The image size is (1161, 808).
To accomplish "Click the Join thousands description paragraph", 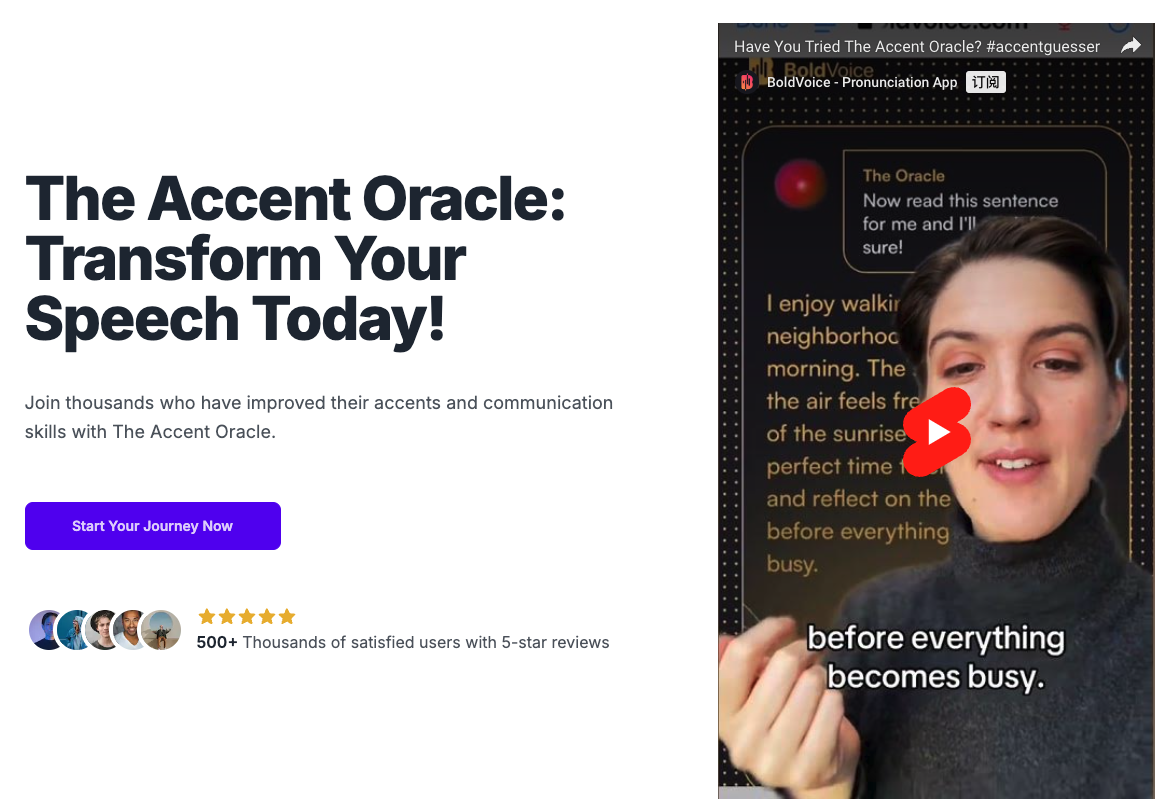I will click(x=319, y=417).
